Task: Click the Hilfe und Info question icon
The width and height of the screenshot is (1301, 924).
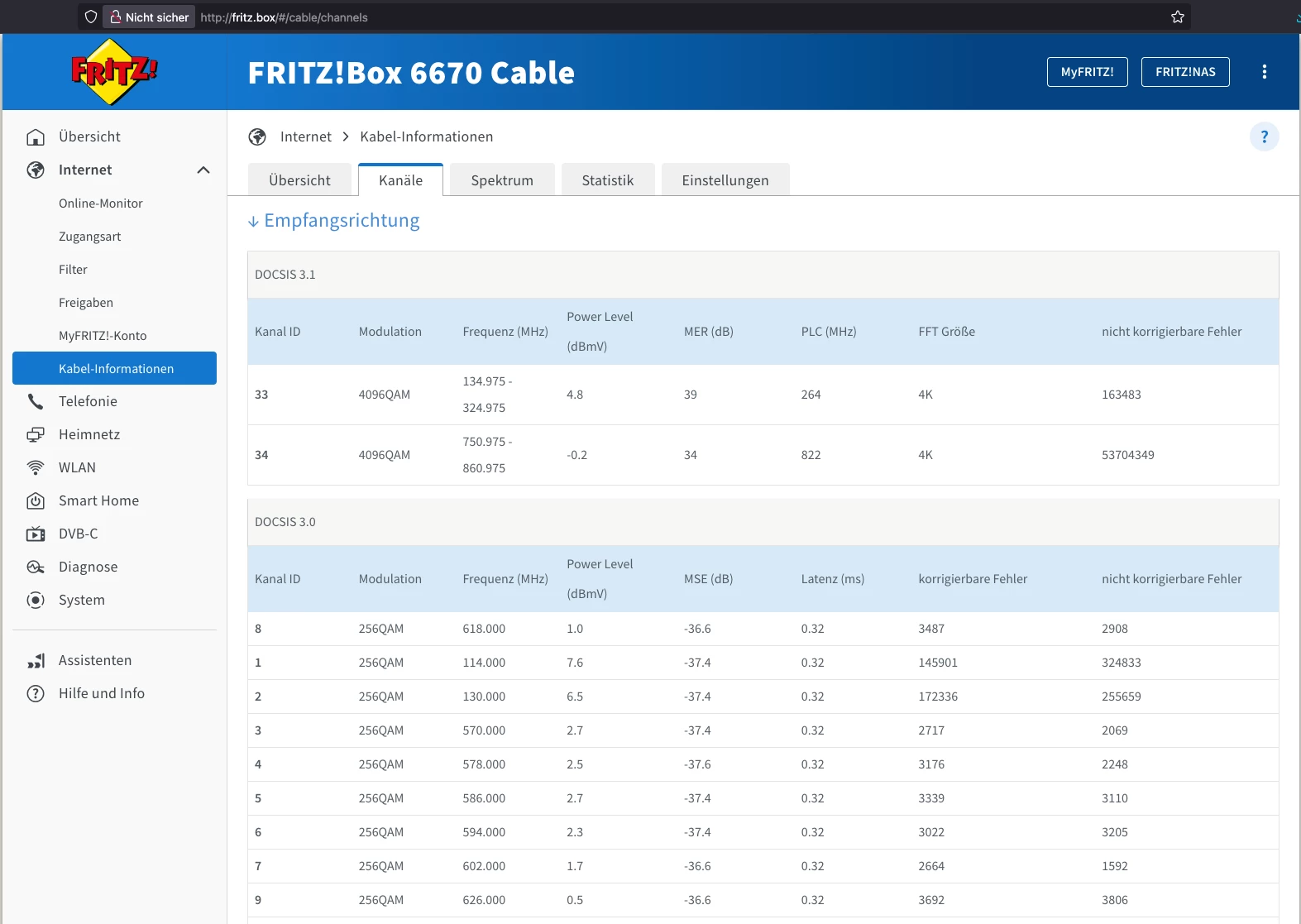Action: [36, 693]
